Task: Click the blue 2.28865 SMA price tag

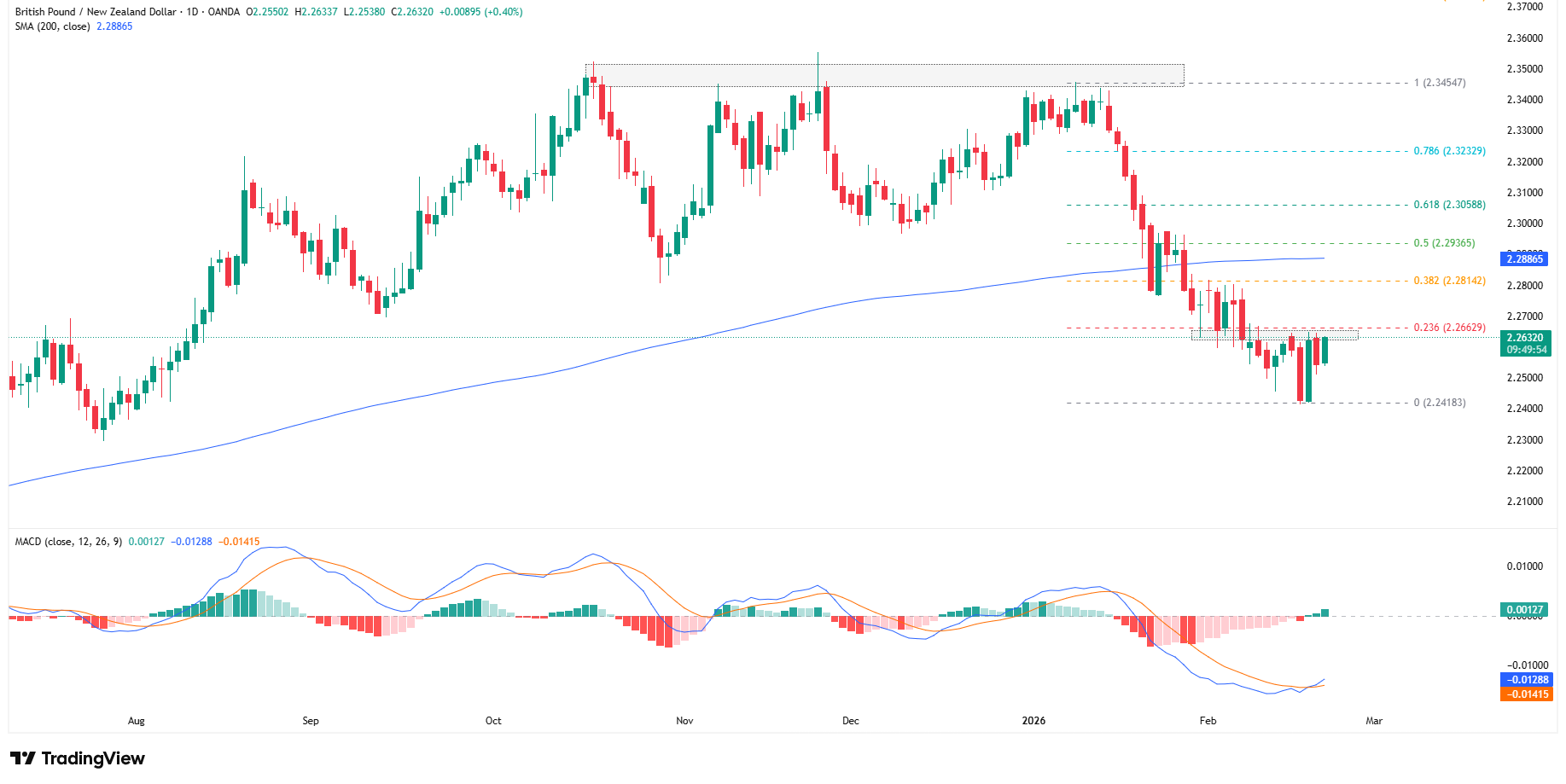Action: pos(1525,258)
